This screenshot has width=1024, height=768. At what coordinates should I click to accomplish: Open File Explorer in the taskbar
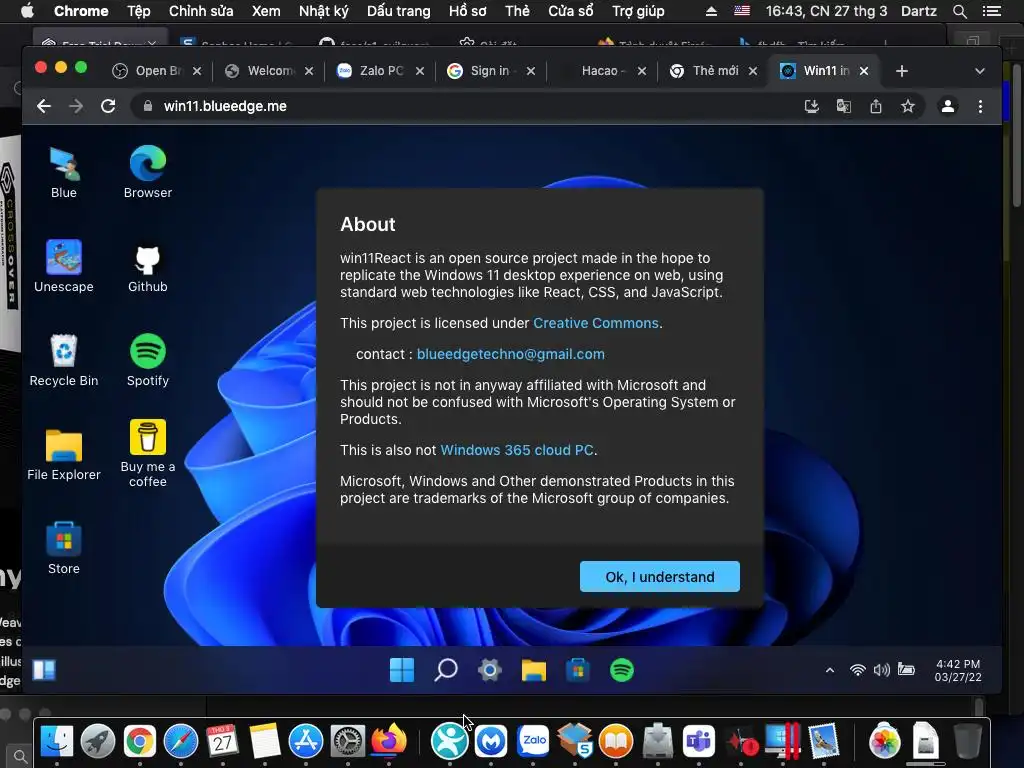(534, 670)
